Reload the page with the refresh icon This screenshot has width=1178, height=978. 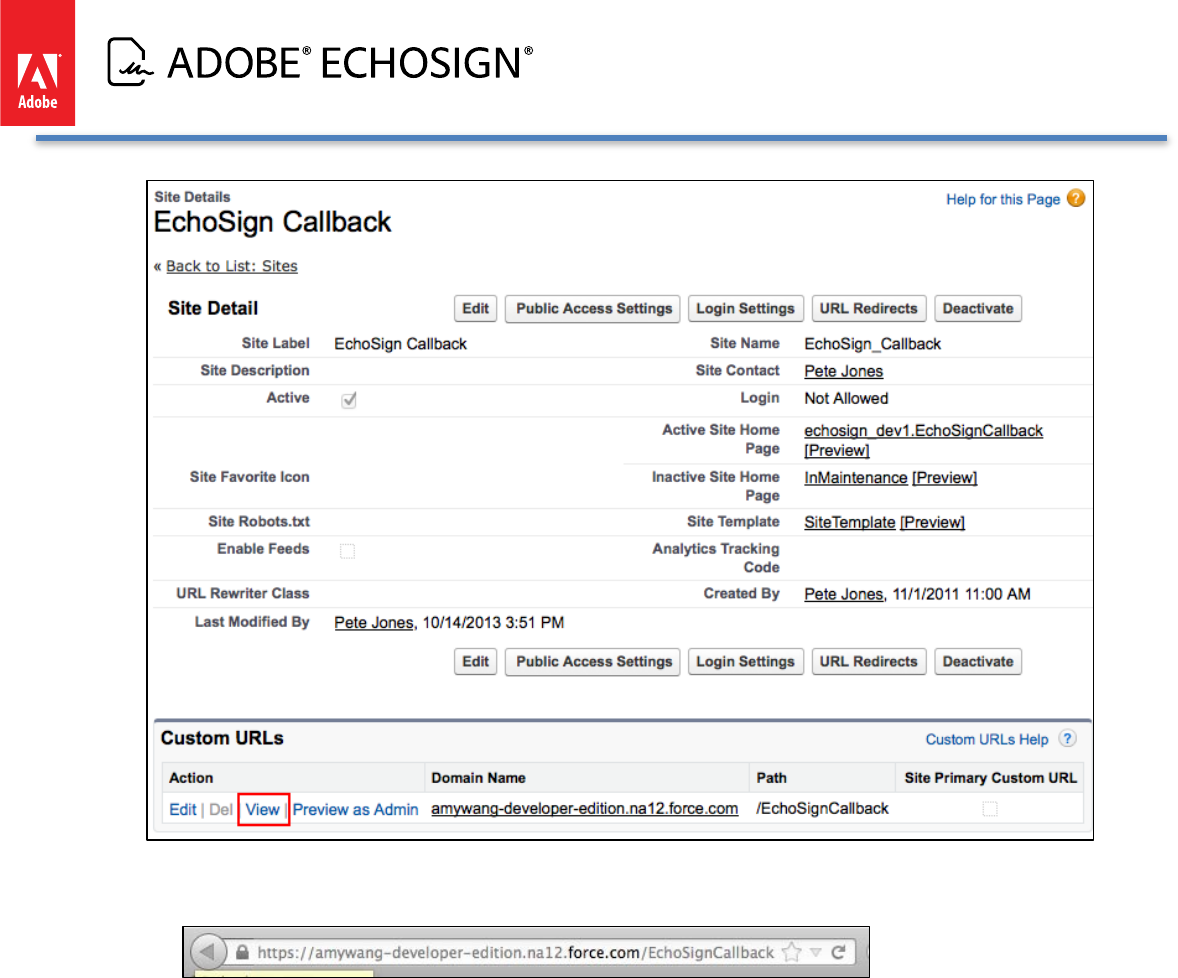[838, 952]
